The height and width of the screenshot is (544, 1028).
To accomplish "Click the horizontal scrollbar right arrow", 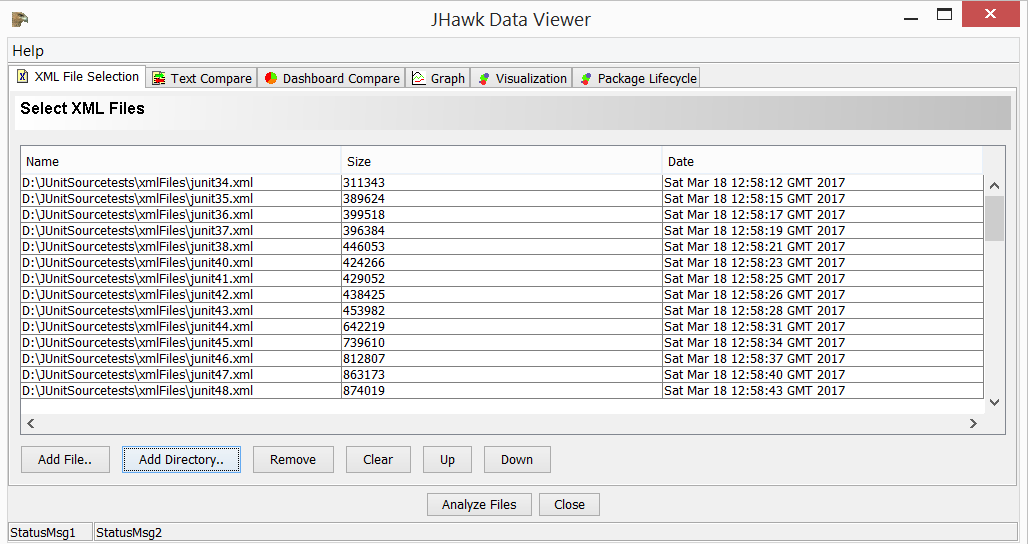I will 974,423.
